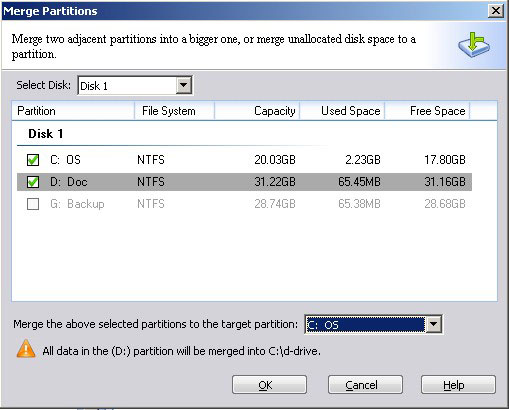The height and width of the screenshot is (410, 509).
Task: Click the Used Space column header
Action: (342, 111)
